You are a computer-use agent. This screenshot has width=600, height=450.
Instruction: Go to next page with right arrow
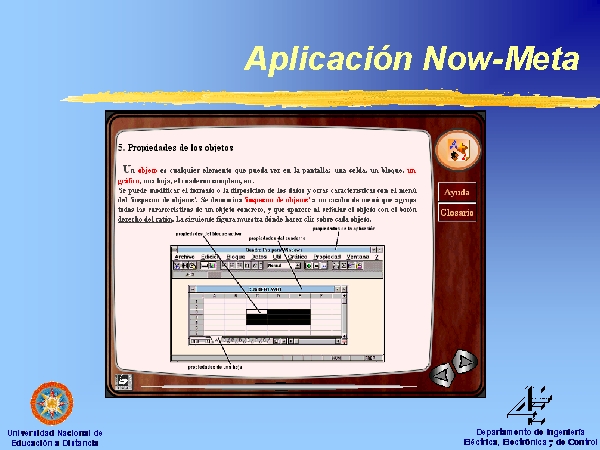[465, 361]
